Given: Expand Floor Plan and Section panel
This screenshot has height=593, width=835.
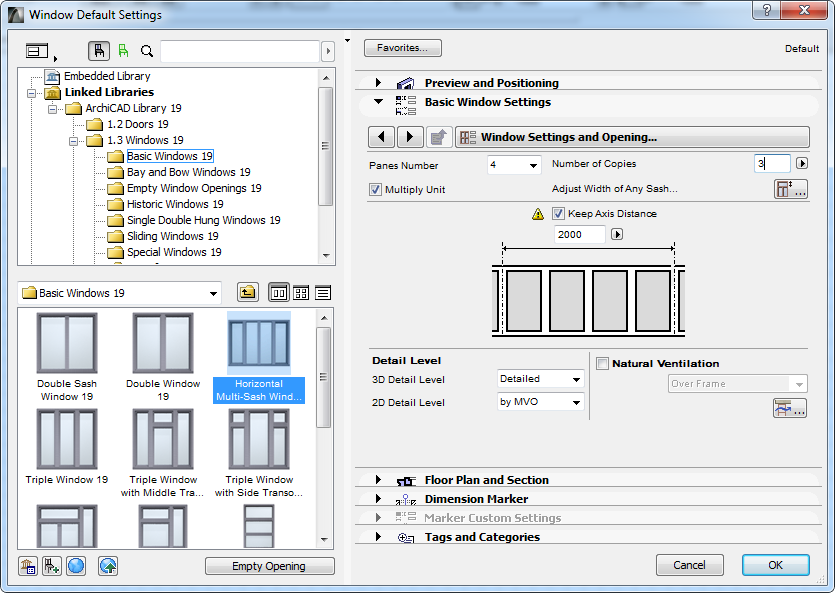Looking at the screenshot, I should 378,480.
